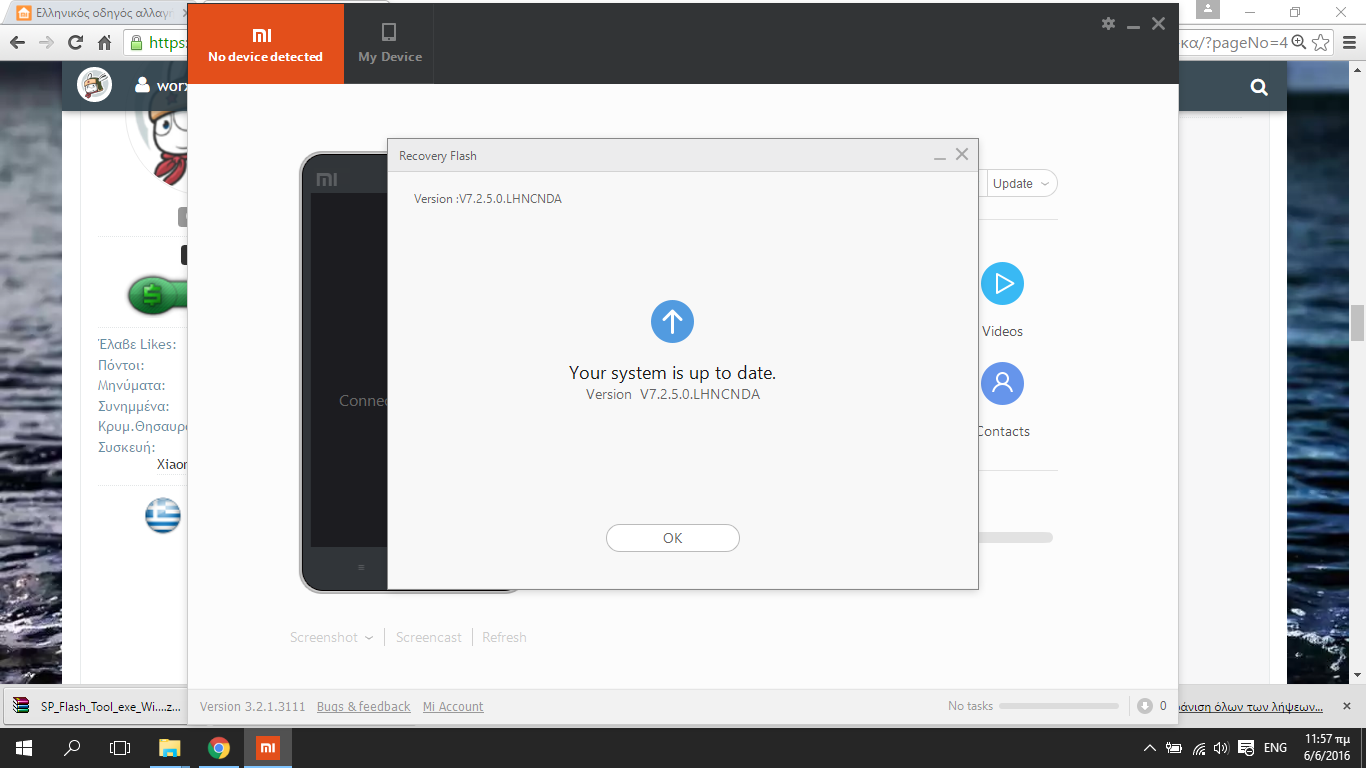Click the green dollar button on forum page
Screen dimensions: 1366x768
pos(158,296)
